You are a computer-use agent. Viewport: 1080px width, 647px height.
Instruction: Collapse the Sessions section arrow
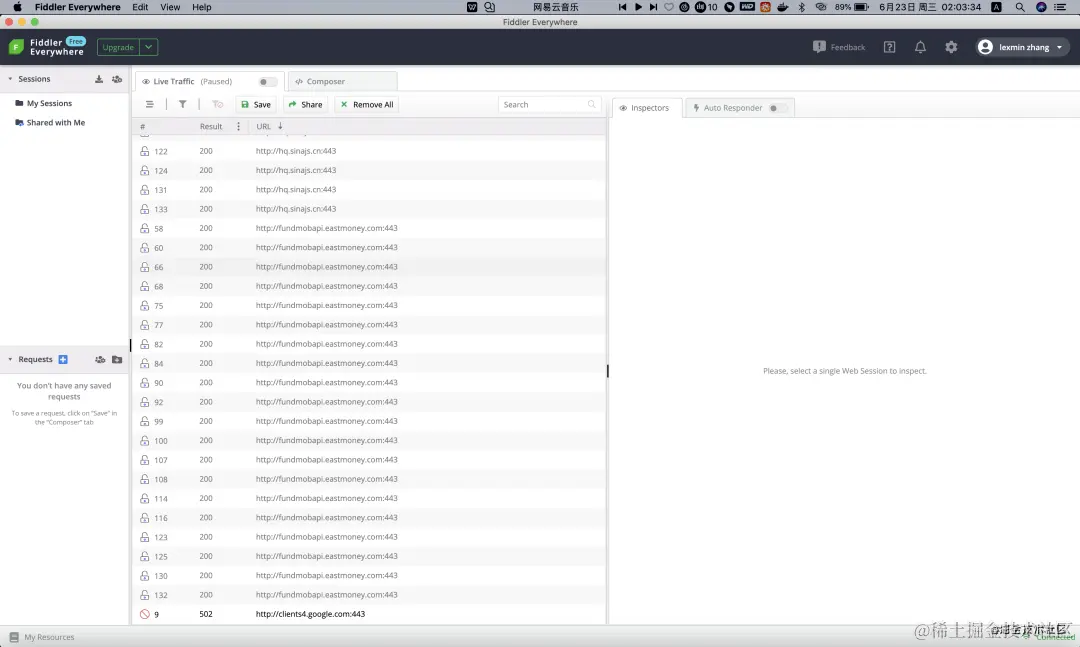(x=10, y=79)
